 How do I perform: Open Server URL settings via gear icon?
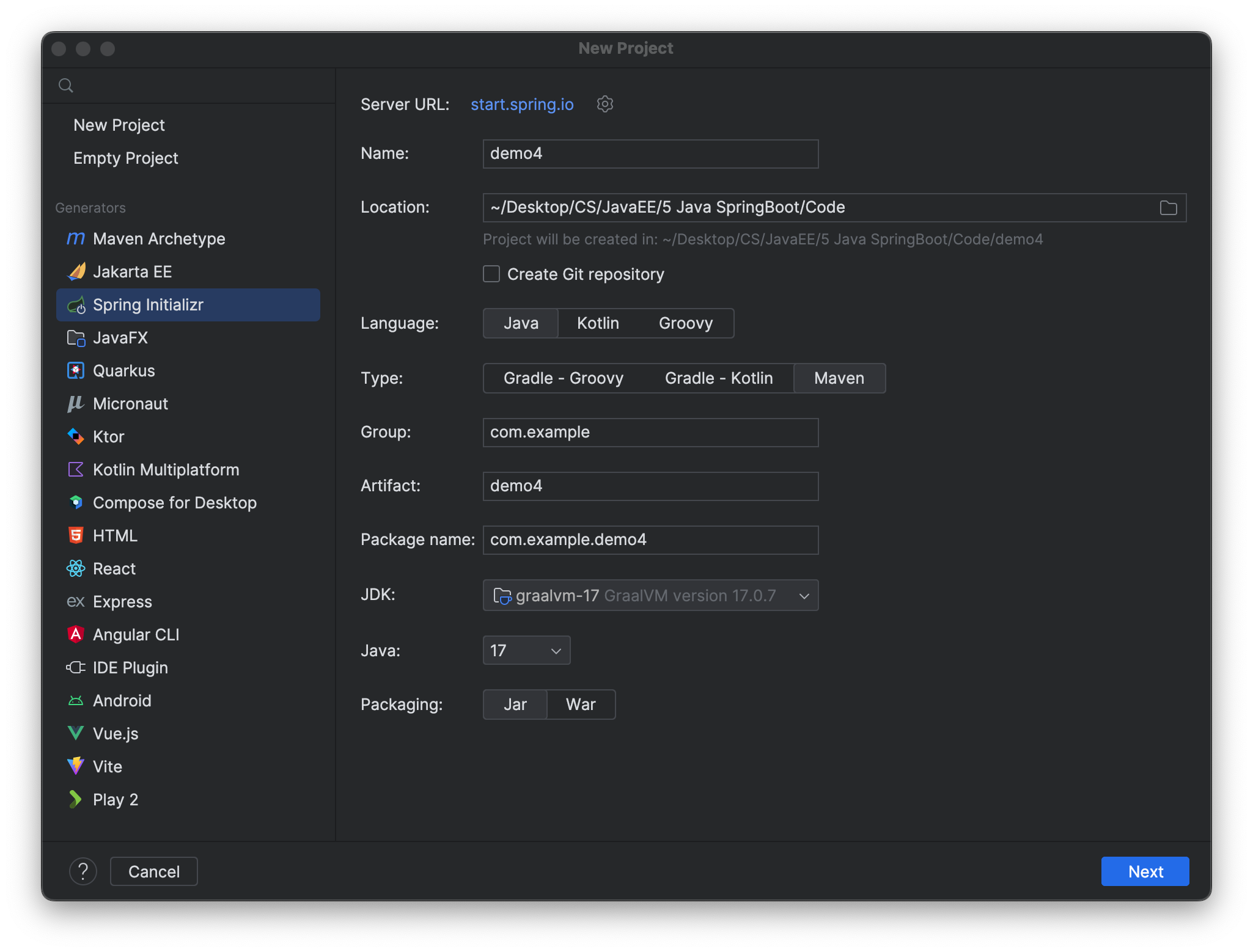point(604,104)
